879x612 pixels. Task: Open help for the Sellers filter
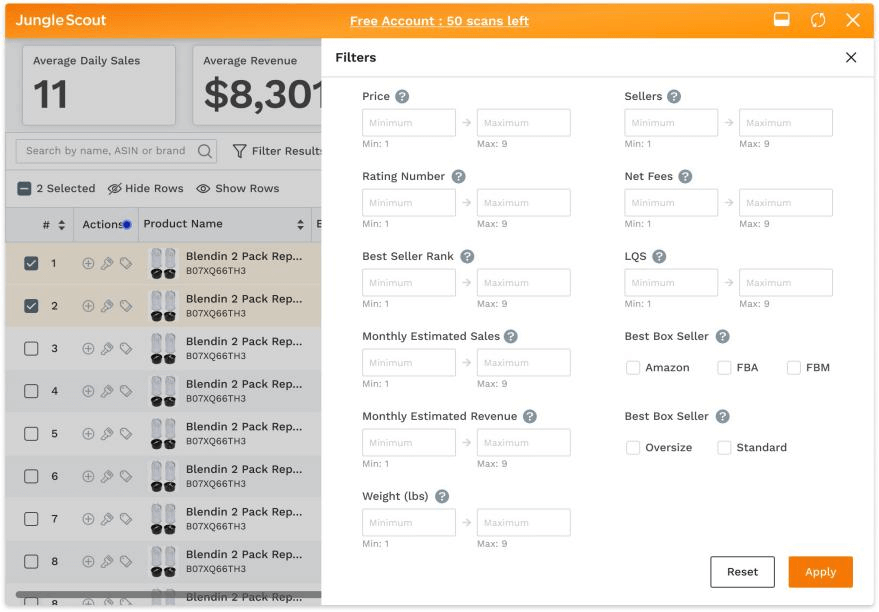[x=674, y=96]
